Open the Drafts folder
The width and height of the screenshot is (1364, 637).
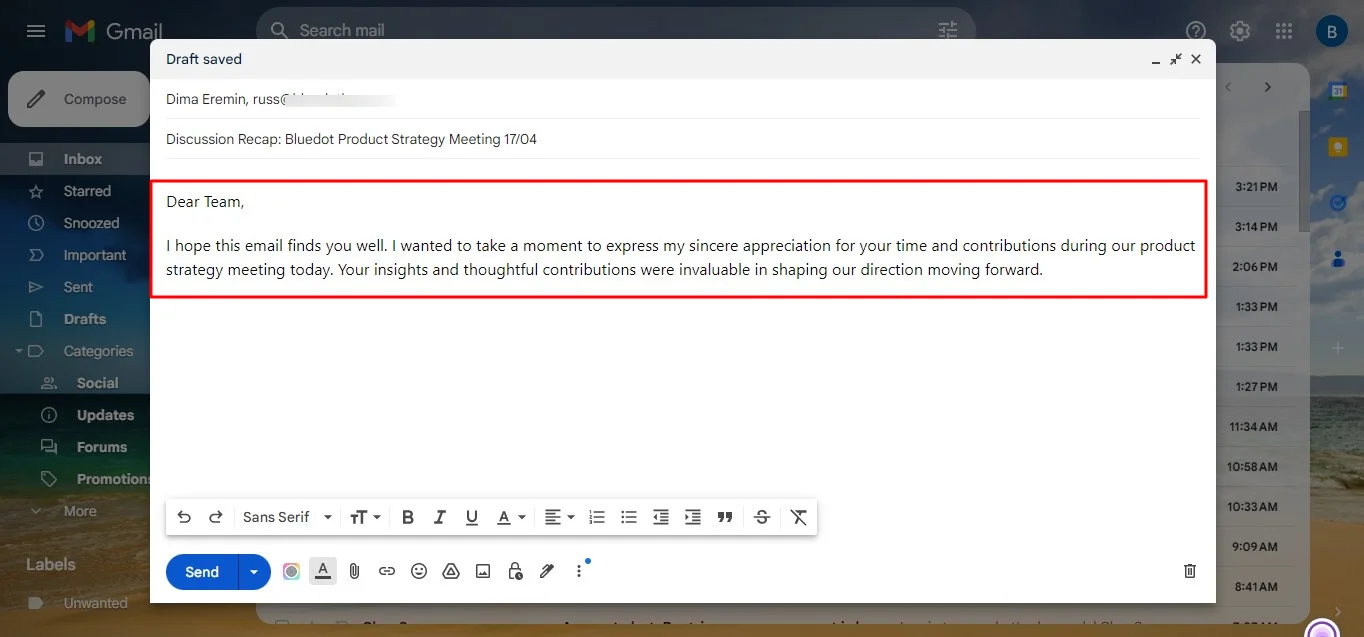click(x=86, y=318)
